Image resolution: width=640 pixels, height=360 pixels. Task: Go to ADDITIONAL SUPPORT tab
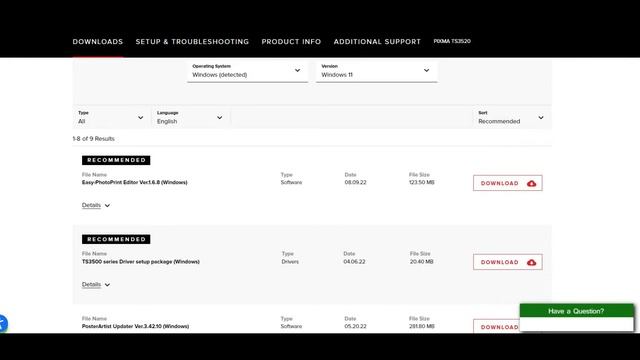377,42
